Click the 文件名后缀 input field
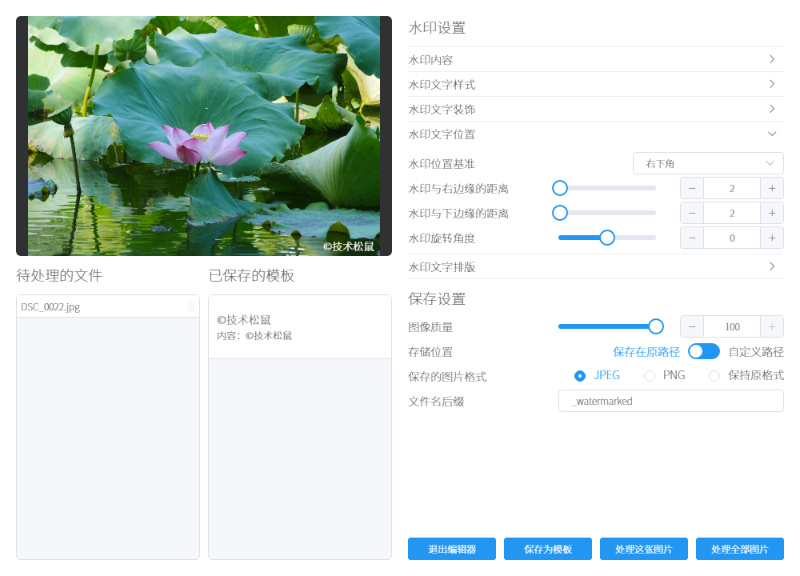 click(671, 401)
